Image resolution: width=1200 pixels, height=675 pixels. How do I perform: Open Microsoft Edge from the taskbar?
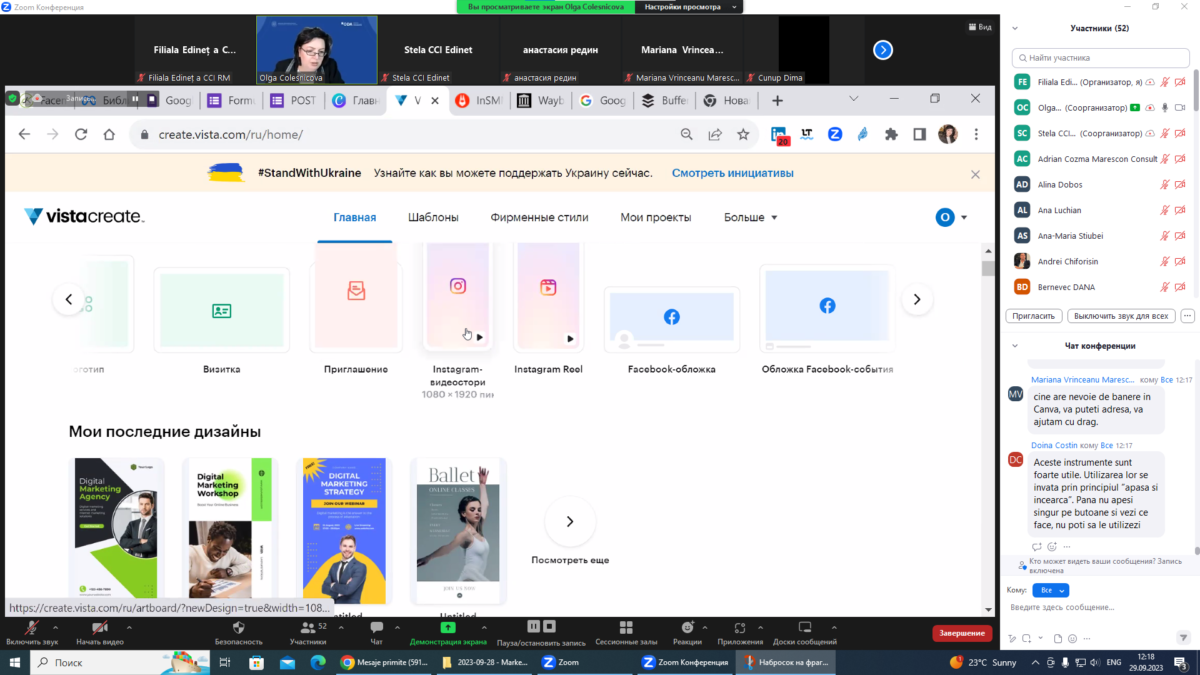pyautogui.click(x=318, y=662)
